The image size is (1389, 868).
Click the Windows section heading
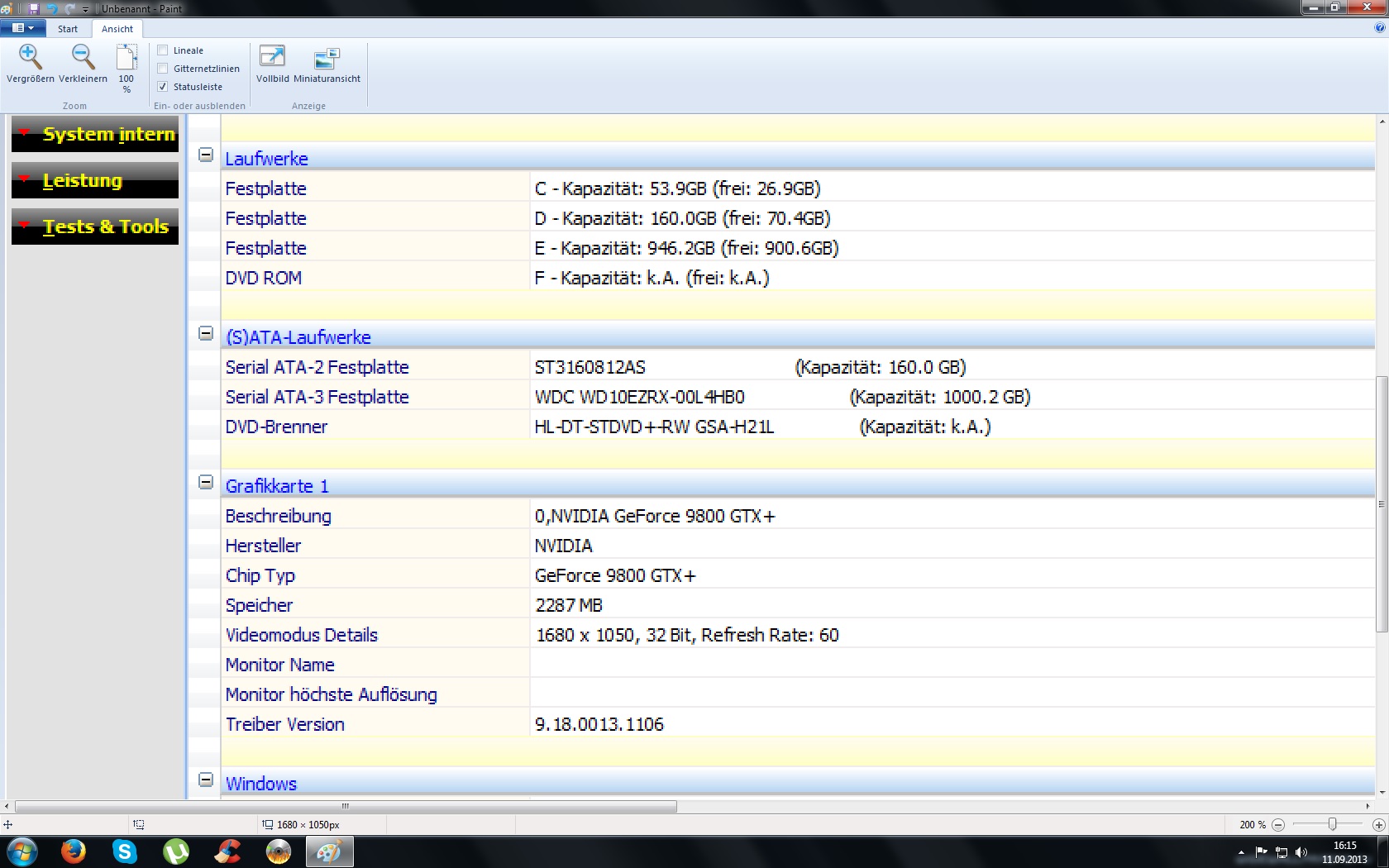click(x=261, y=784)
